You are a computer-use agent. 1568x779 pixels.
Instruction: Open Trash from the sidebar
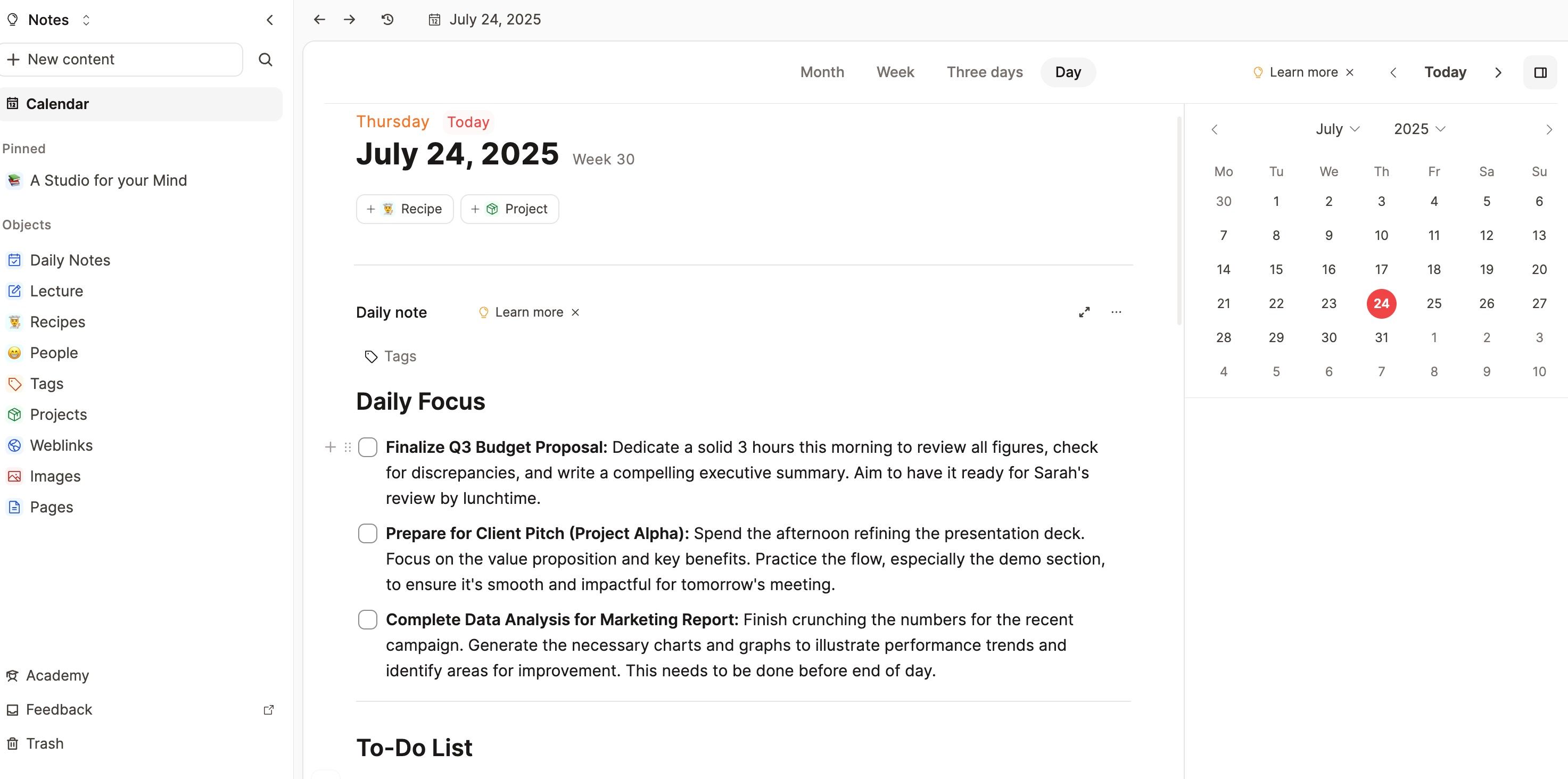[x=44, y=743]
